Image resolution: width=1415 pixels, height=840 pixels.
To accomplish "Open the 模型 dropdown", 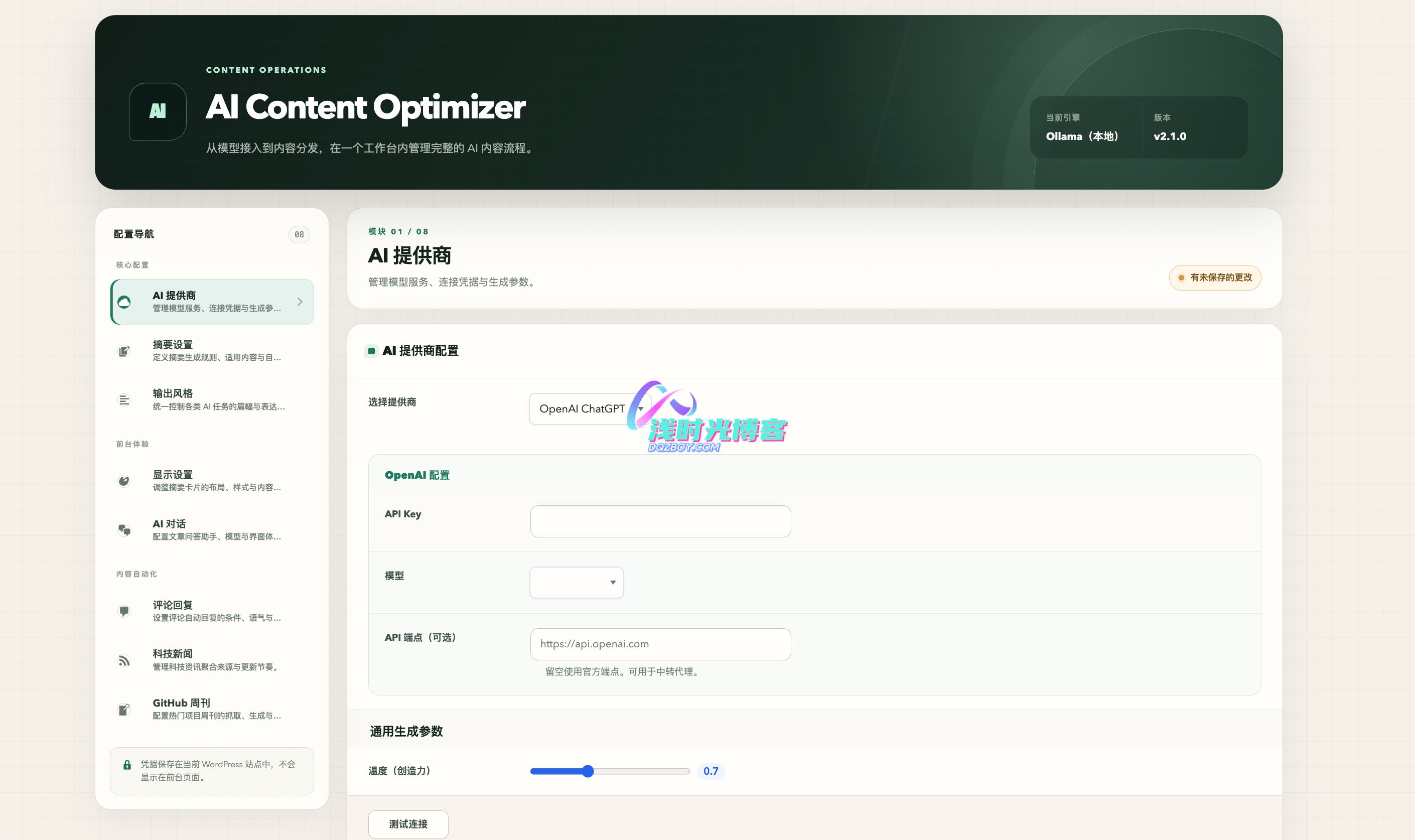I will [x=577, y=583].
